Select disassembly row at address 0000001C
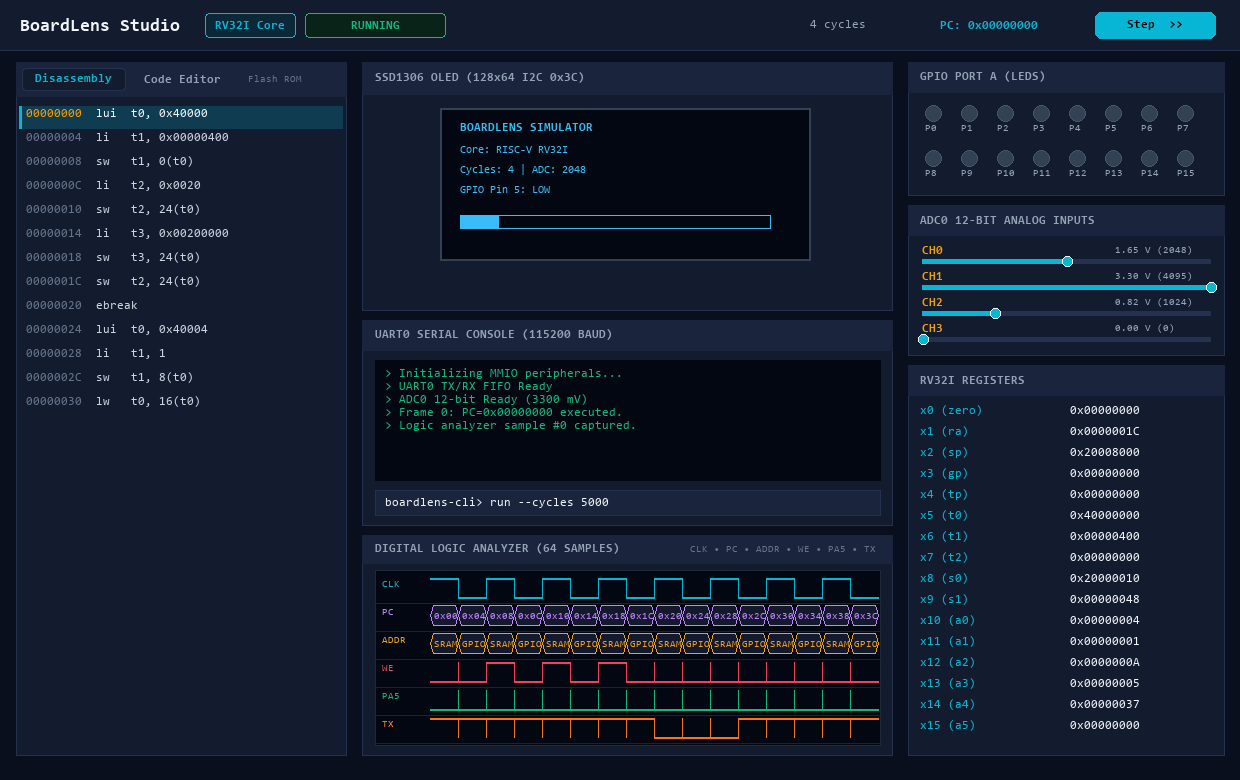Image resolution: width=1240 pixels, height=780 pixels. coord(181,281)
